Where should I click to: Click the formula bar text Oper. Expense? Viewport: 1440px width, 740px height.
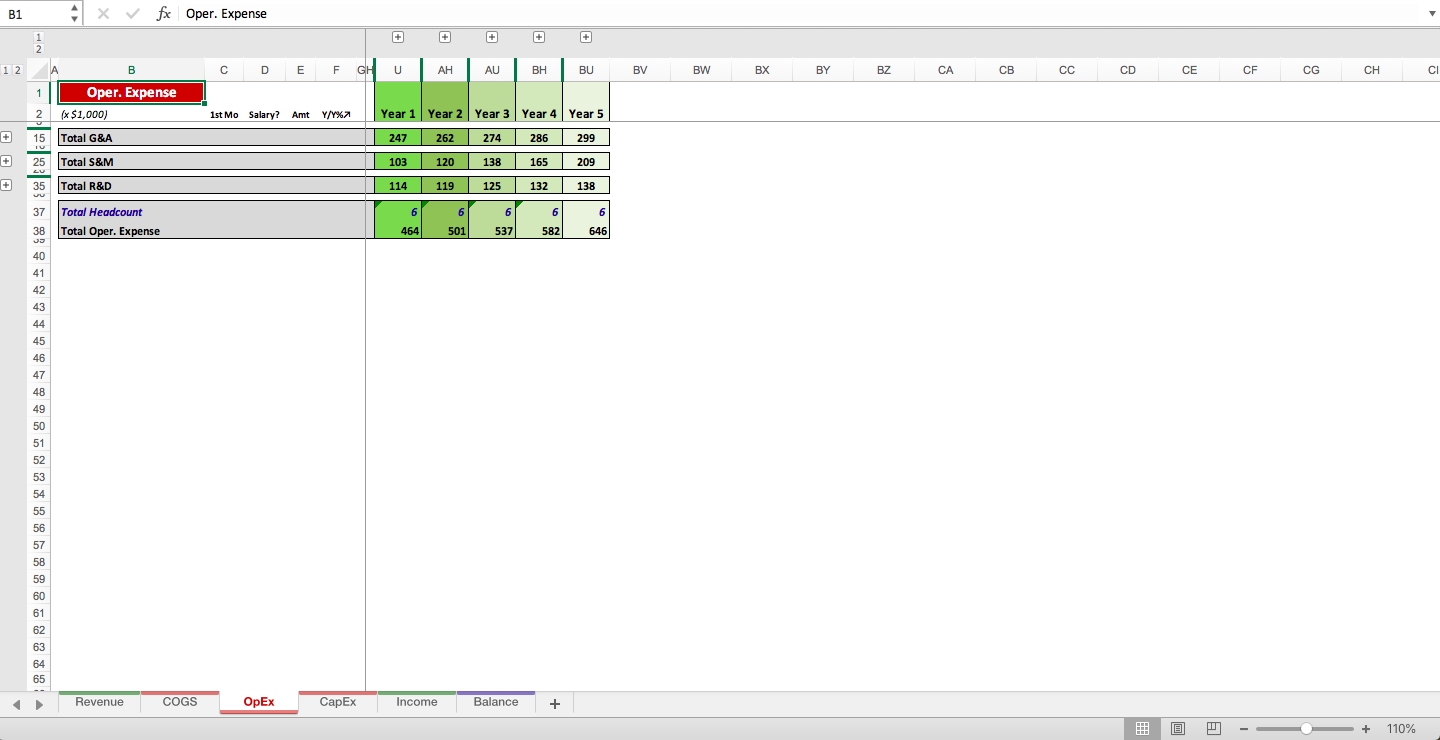(x=226, y=14)
